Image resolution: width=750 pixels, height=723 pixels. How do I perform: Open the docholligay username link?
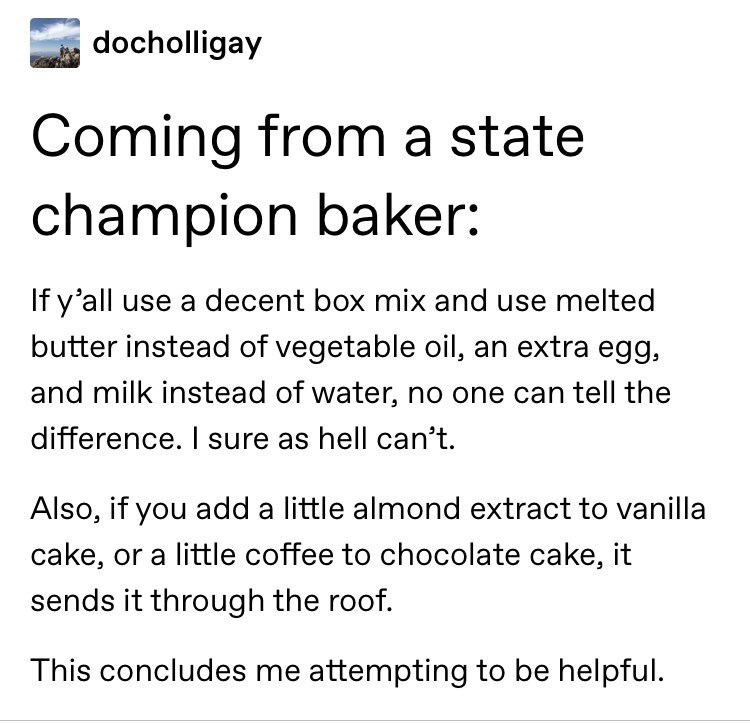click(176, 44)
